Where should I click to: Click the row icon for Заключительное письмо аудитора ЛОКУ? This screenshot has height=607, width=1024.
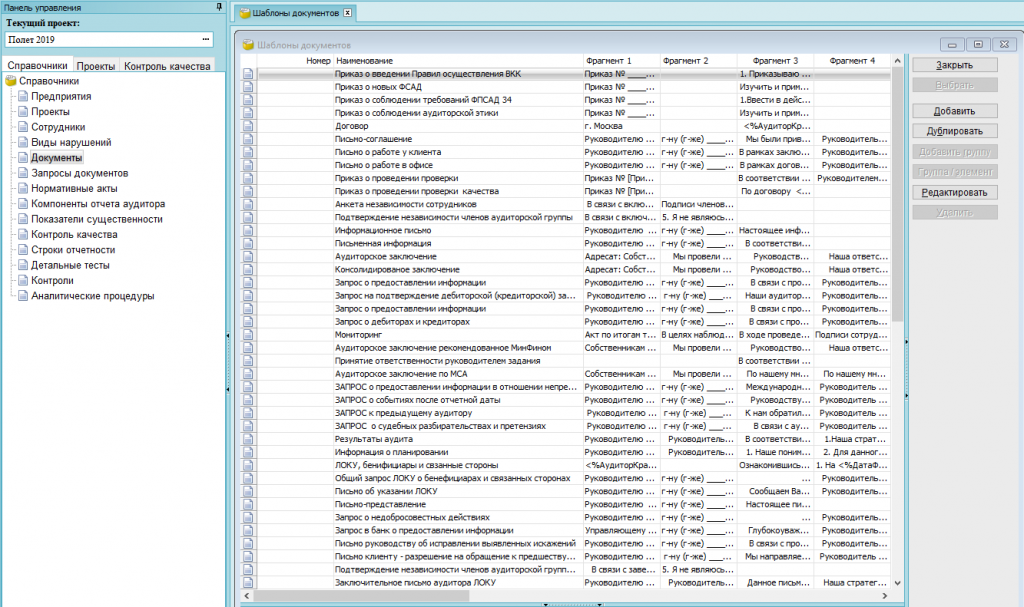pyautogui.click(x=248, y=583)
